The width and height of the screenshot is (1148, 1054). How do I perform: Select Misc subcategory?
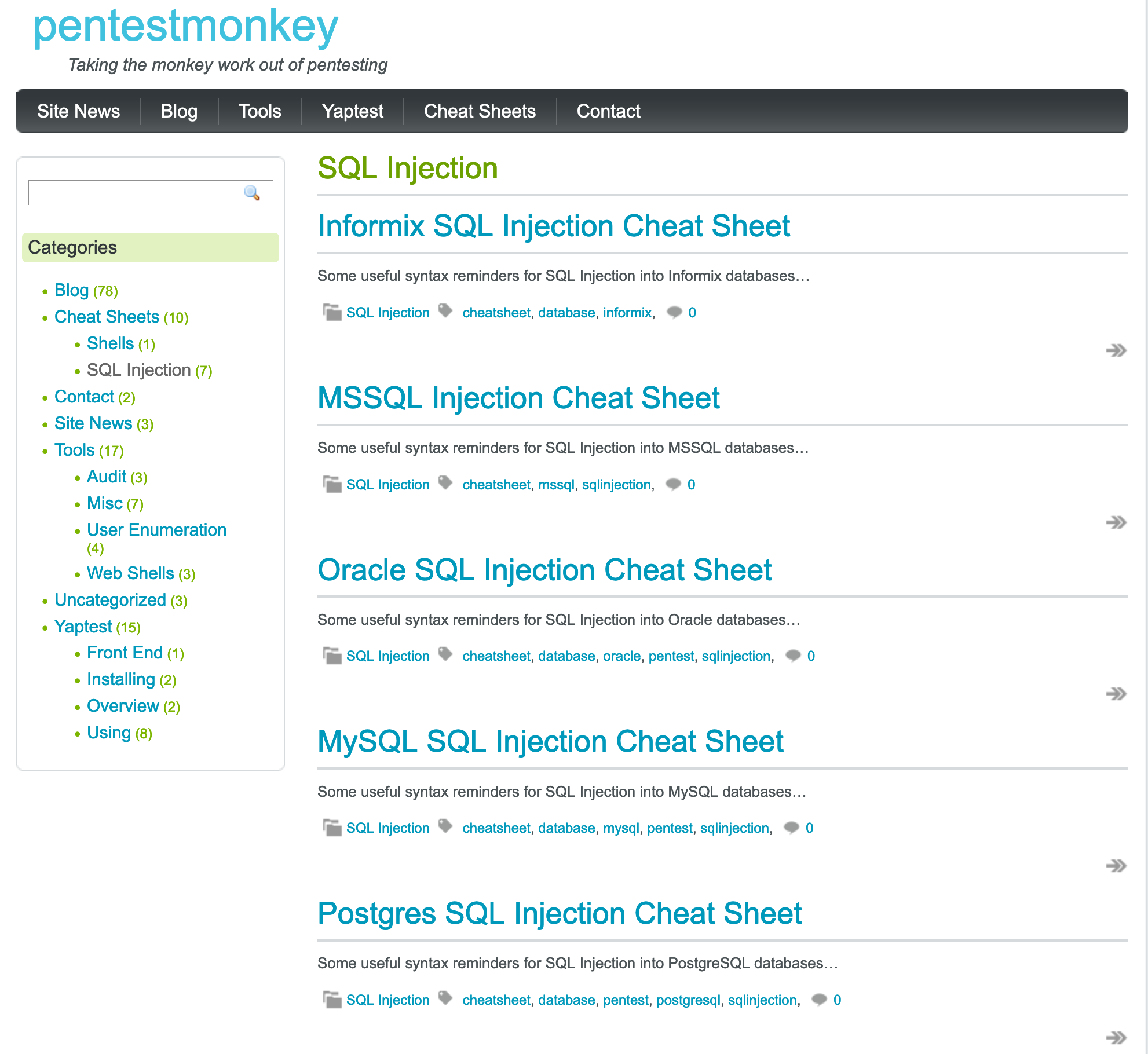tap(105, 503)
